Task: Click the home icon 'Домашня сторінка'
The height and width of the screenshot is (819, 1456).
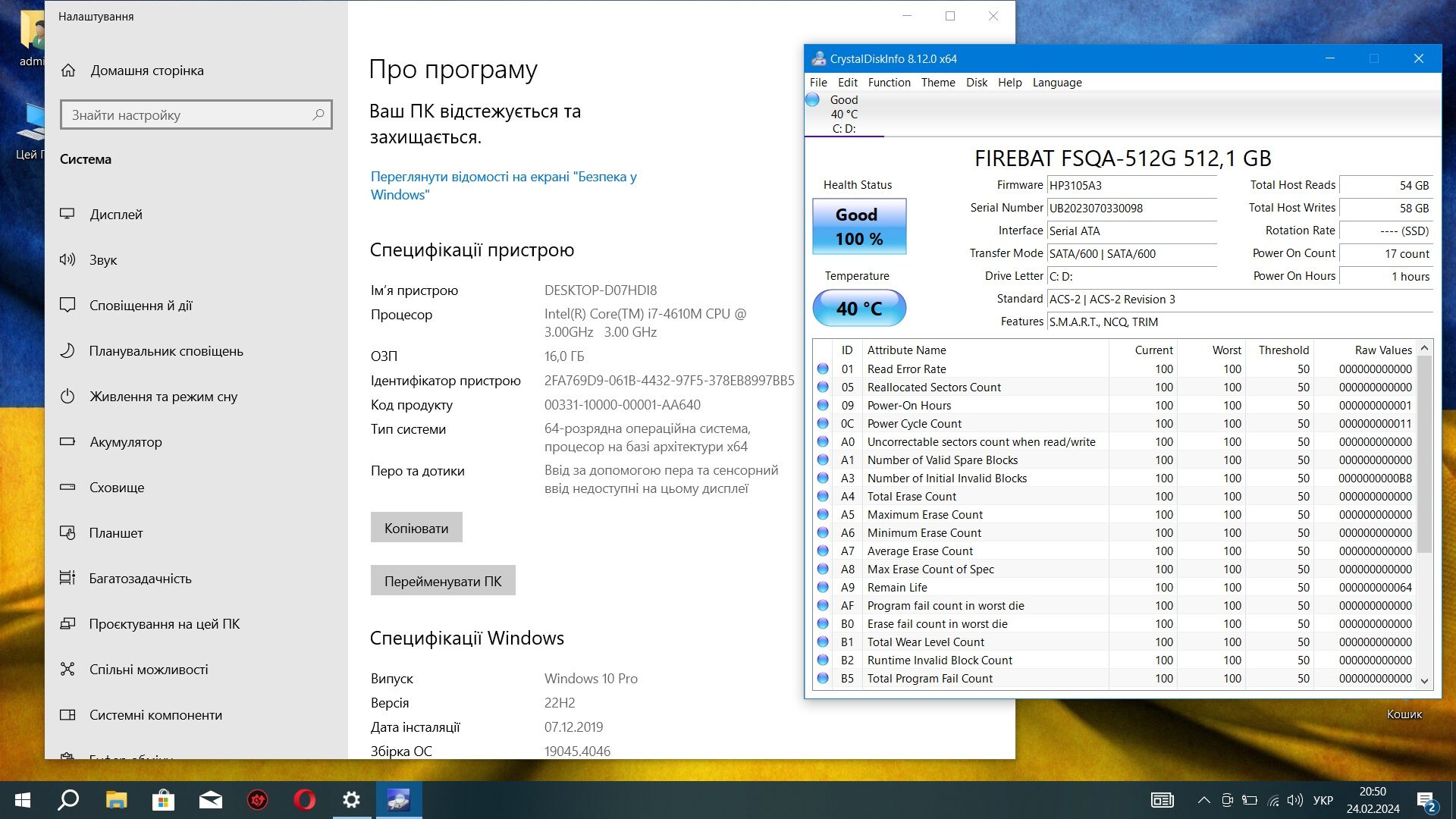Action: coord(68,71)
